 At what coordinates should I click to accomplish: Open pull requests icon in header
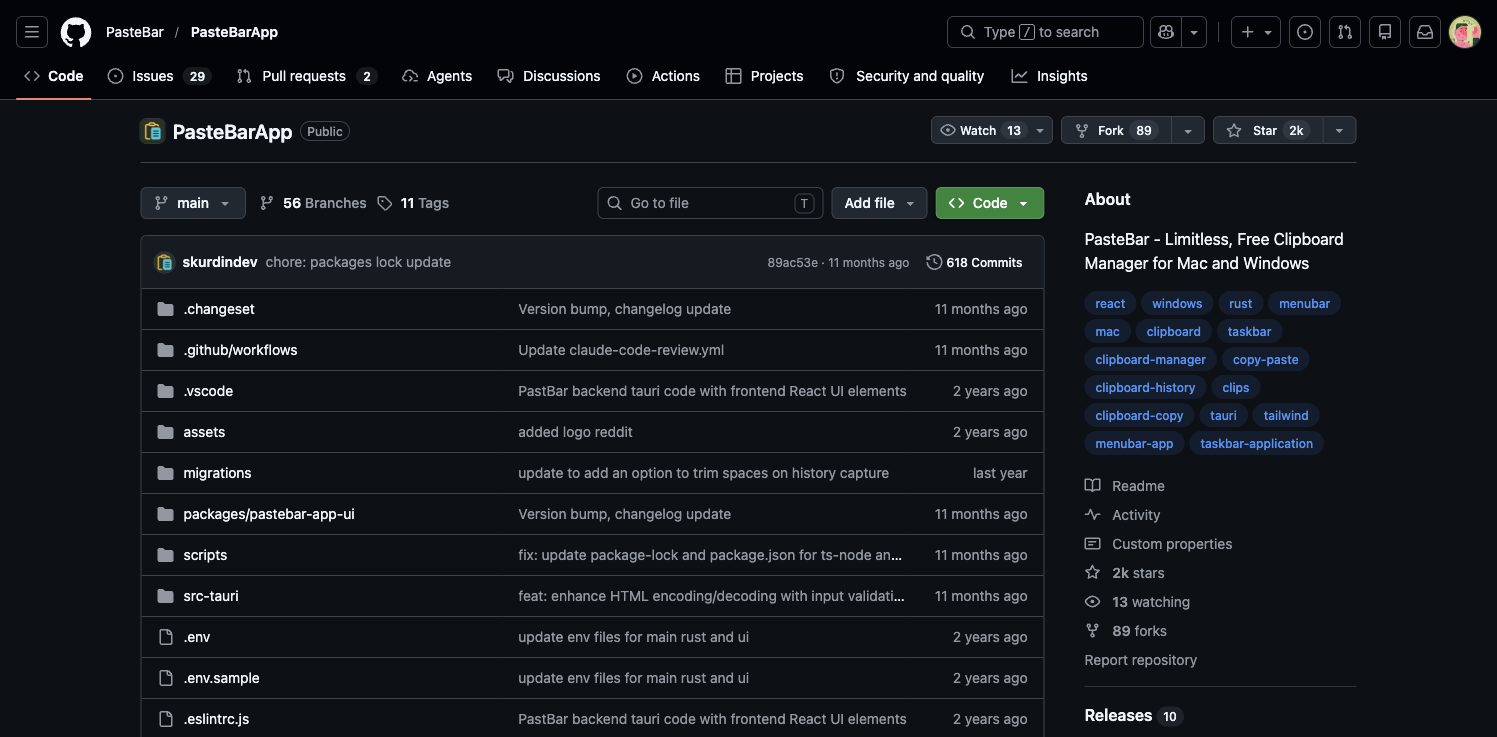[1345, 32]
